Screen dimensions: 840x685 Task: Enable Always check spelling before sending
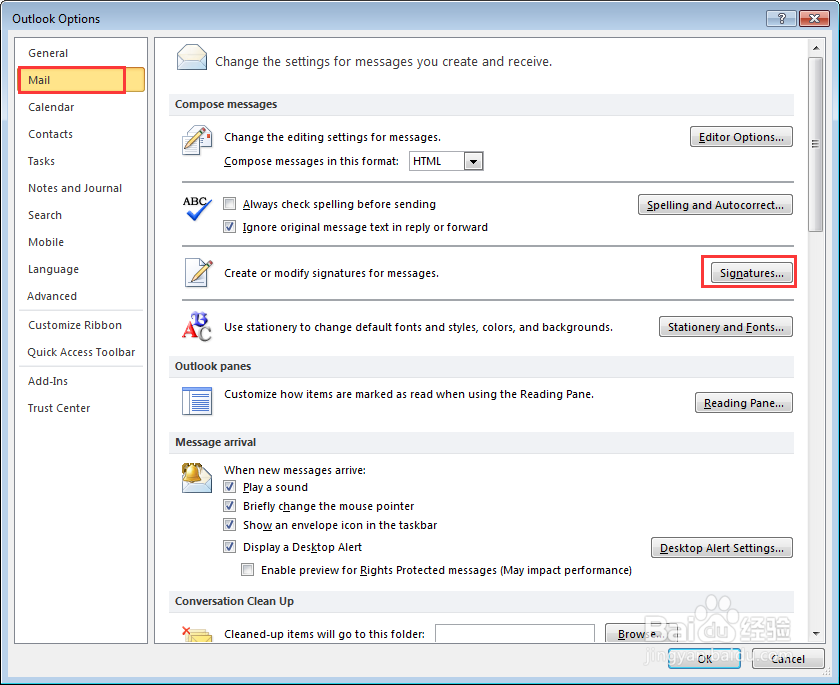(230, 204)
